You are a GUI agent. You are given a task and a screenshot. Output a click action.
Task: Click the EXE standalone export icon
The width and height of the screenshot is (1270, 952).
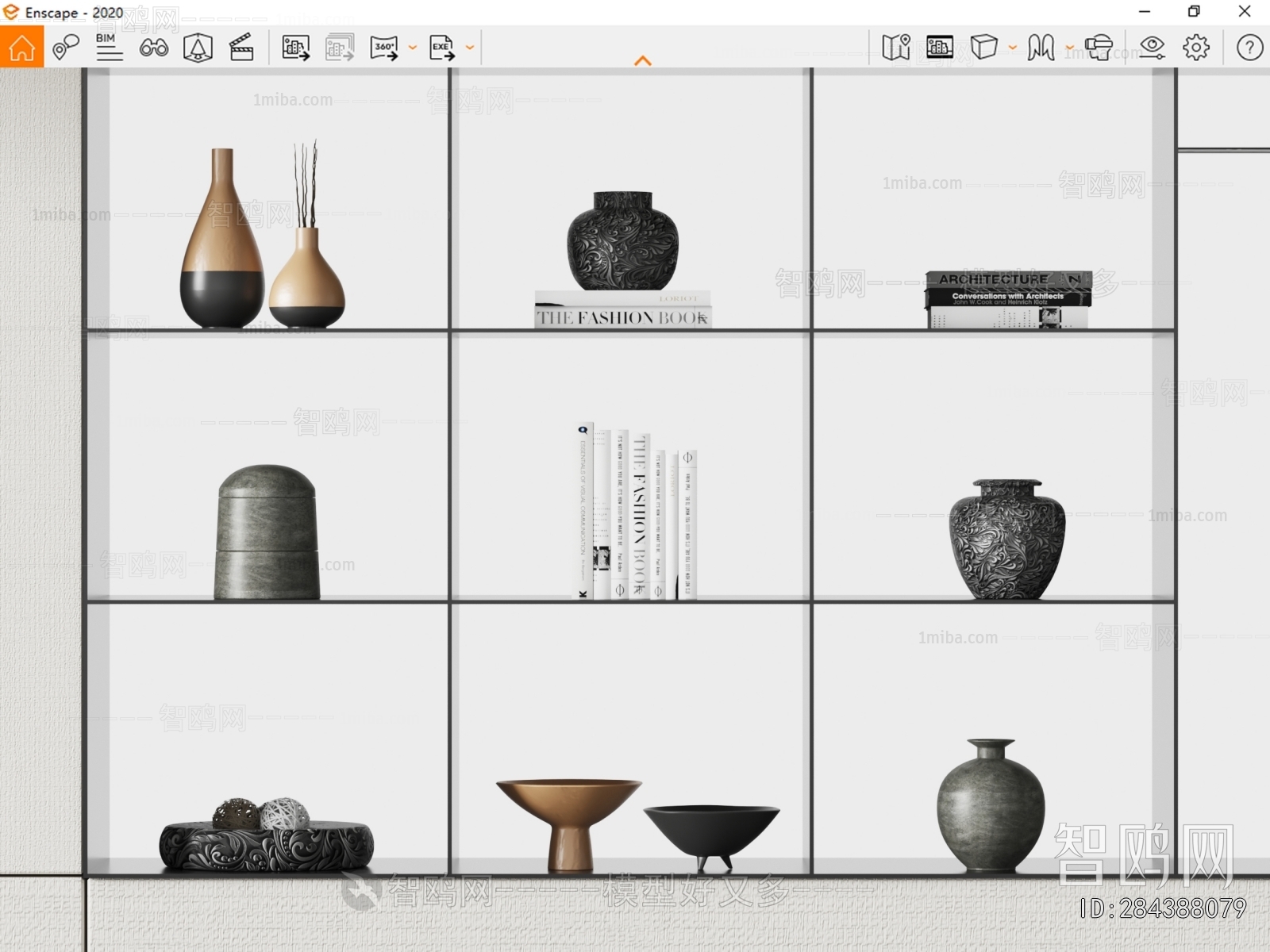pyautogui.click(x=442, y=48)
